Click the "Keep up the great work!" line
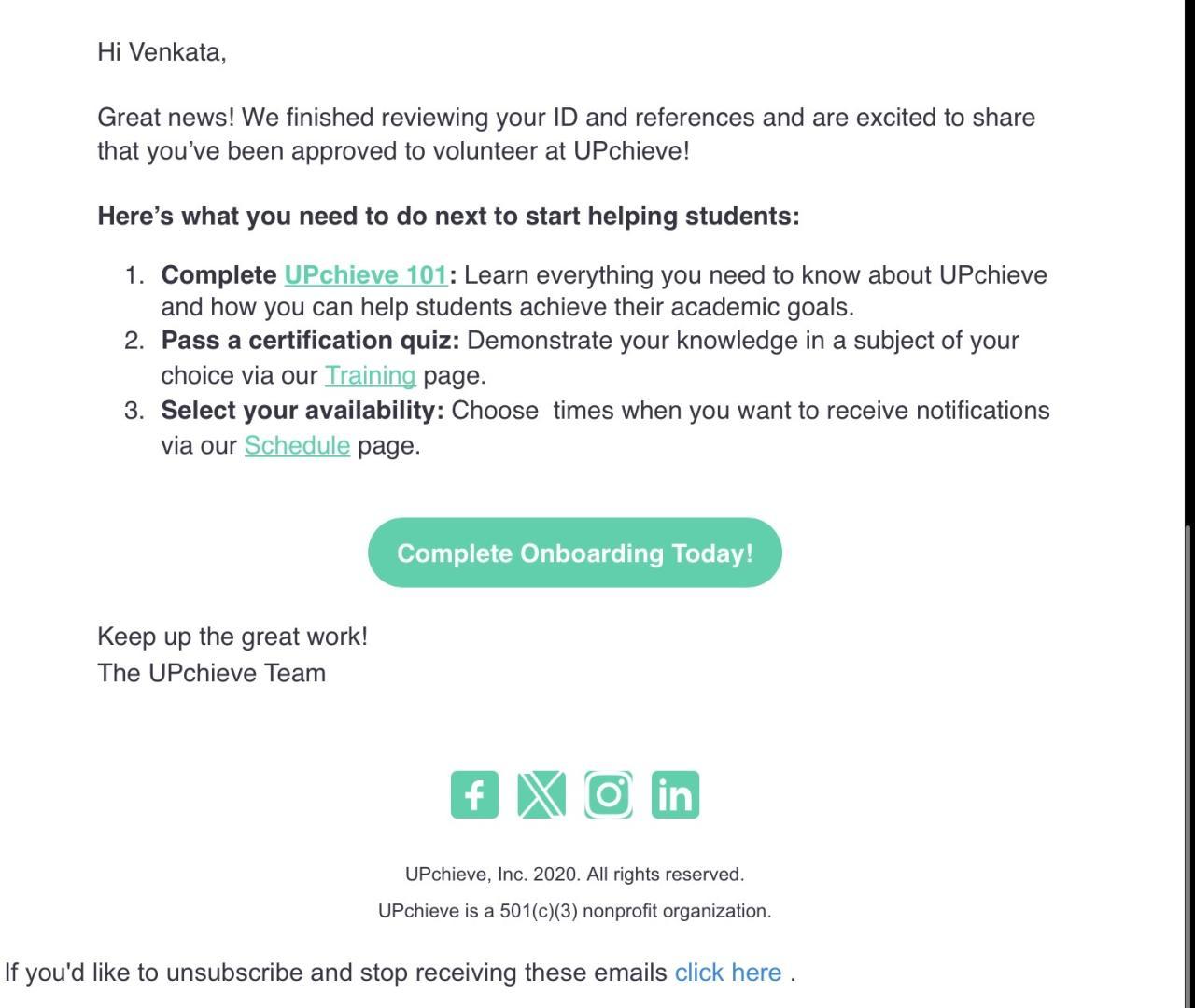Image resolution: width=1195 pixels, height=1008 pixels. [232, 637]
